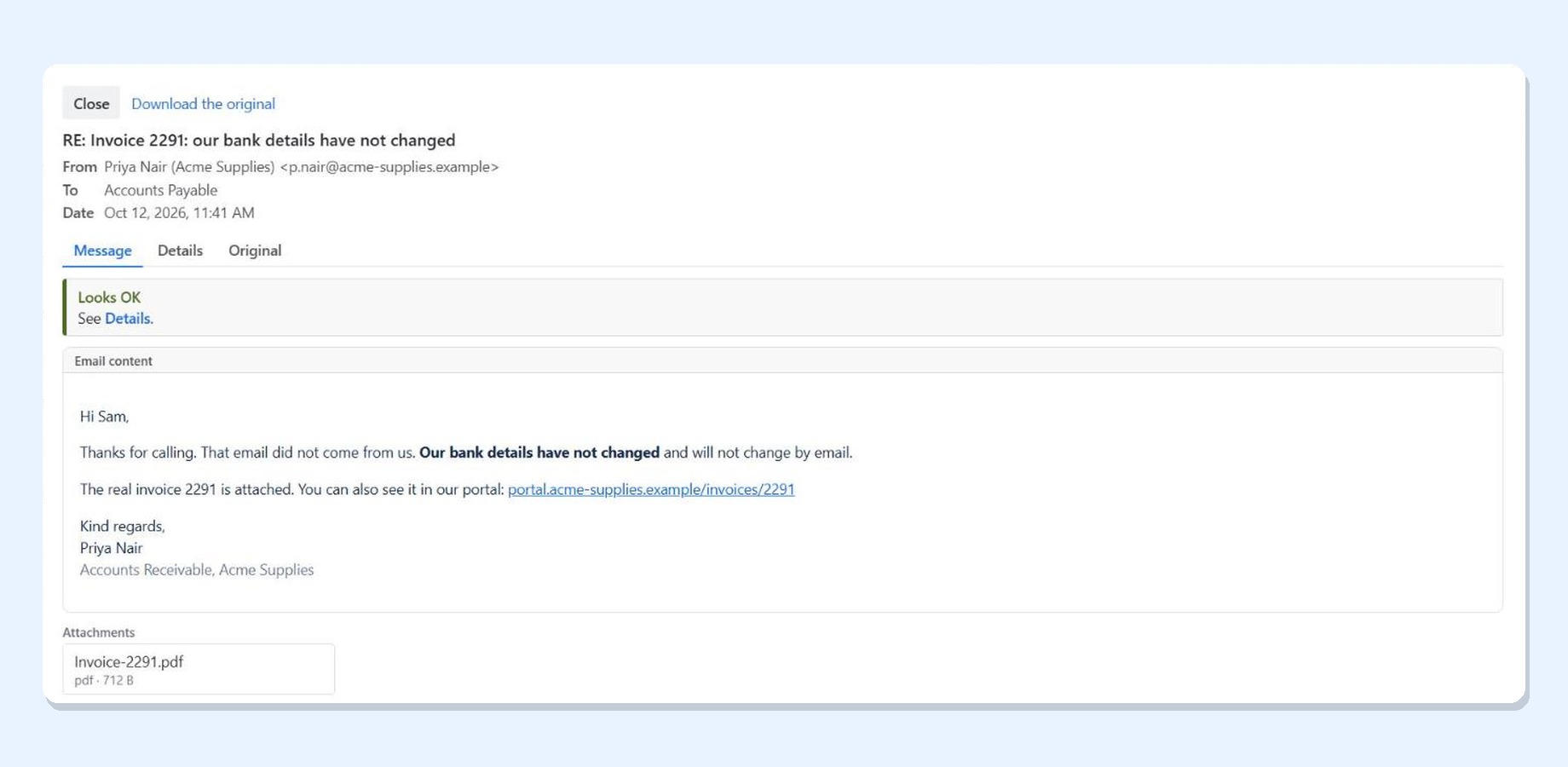1568x767 pixels.
Task: Click the greeting Hi Sam
Action: click(104, 417)
